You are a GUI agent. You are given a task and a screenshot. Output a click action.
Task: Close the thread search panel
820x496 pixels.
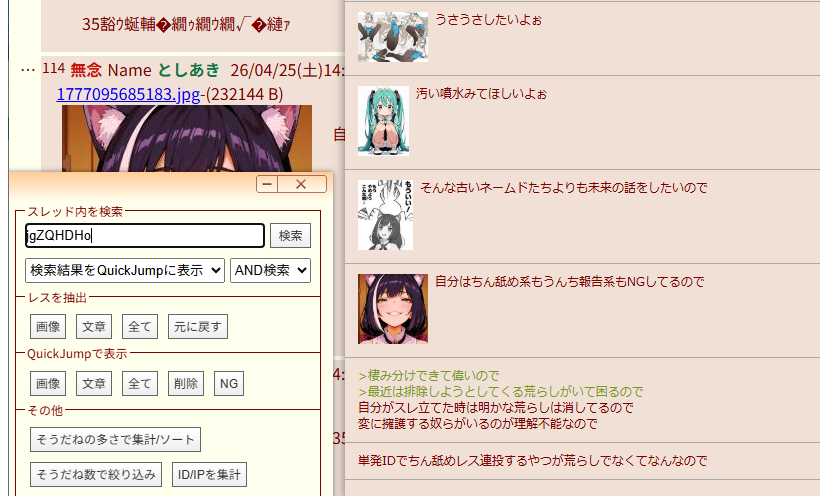point(302,184)
